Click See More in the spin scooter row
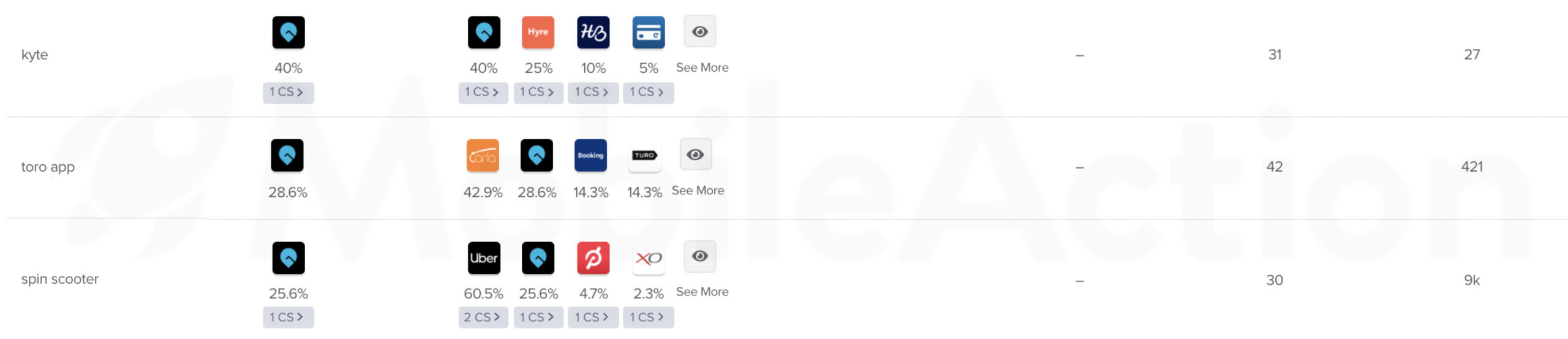The width and height of the screenshot is (1568, 339). coord(702,292)
